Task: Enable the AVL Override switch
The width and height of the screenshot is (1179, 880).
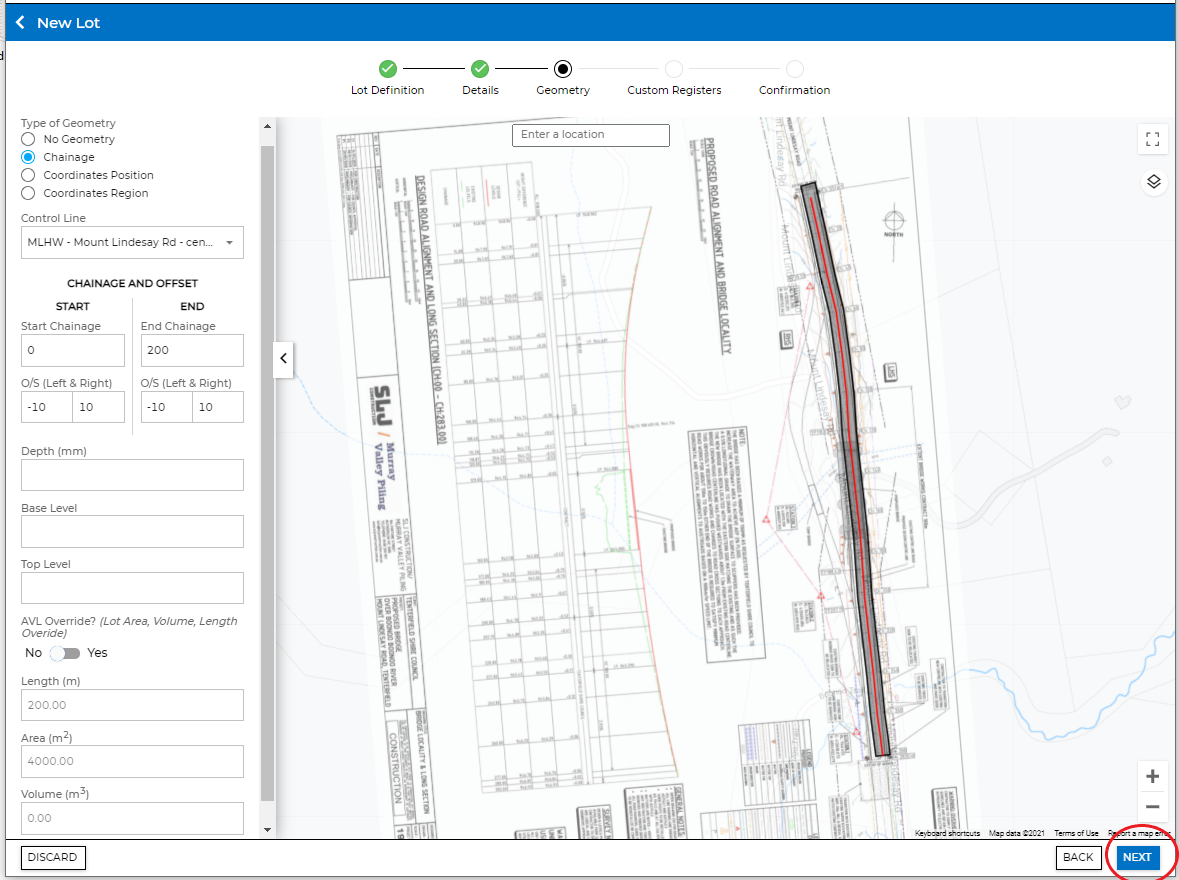Action: pos(65,653)
